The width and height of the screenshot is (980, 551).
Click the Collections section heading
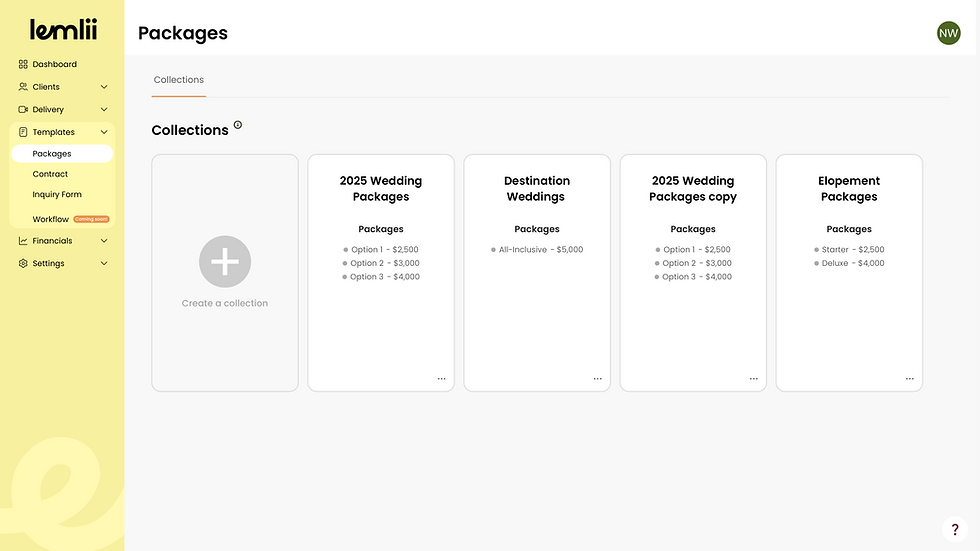coord(190,130)
